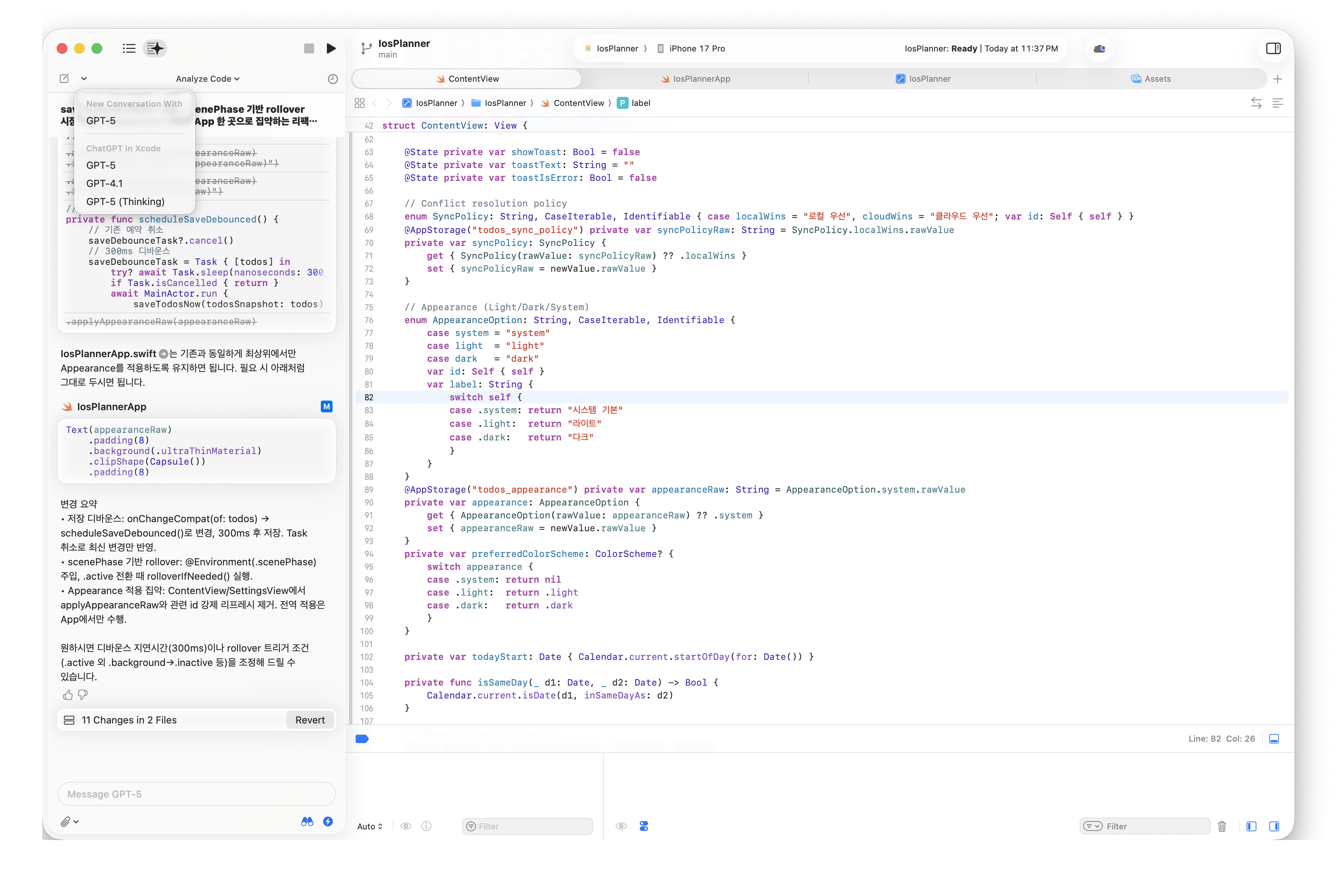Click the attach file paperclip icon
1337x896 pixels.
click(x=66, y=822)
